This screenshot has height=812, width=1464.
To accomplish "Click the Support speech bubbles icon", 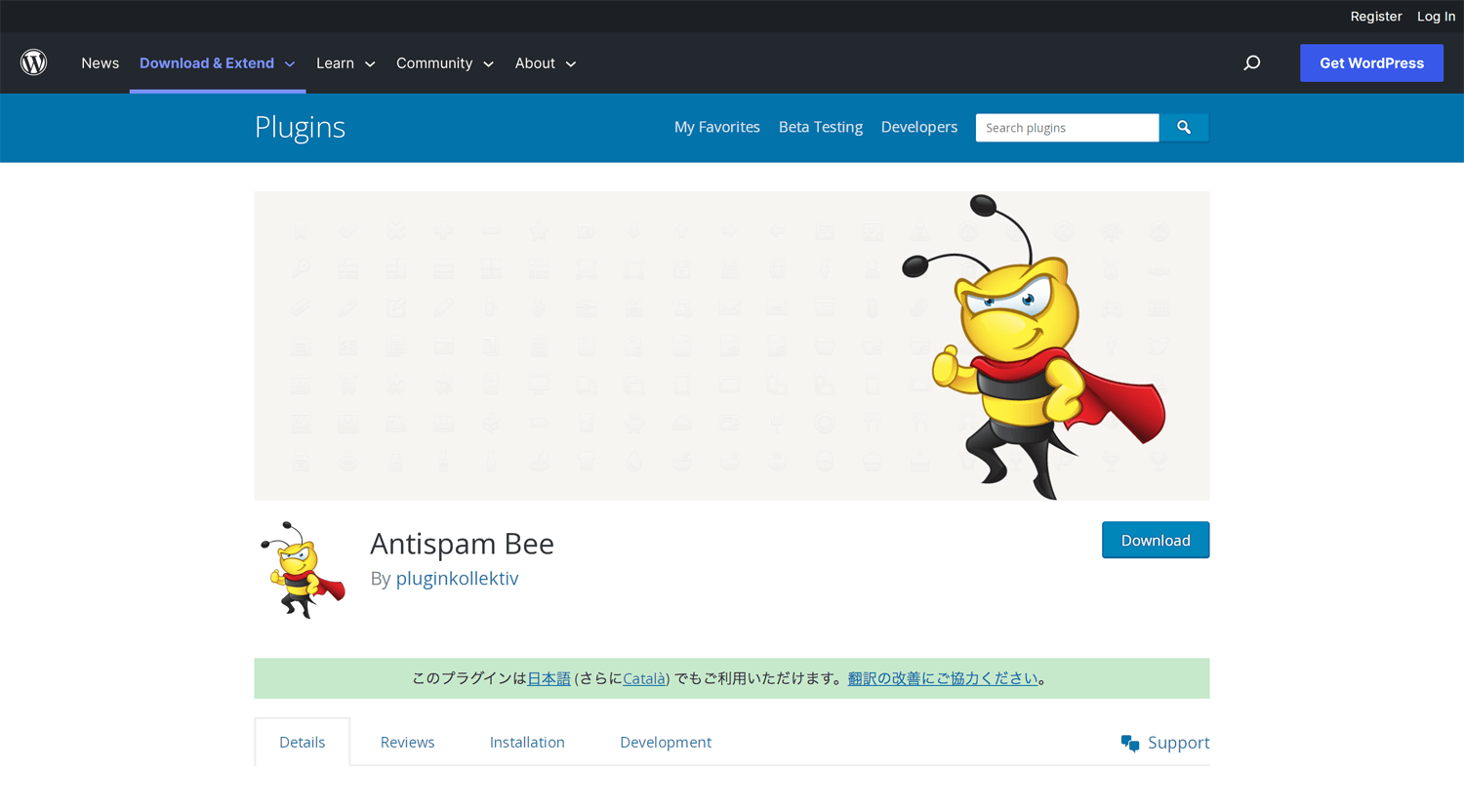I will point(1130,744).
